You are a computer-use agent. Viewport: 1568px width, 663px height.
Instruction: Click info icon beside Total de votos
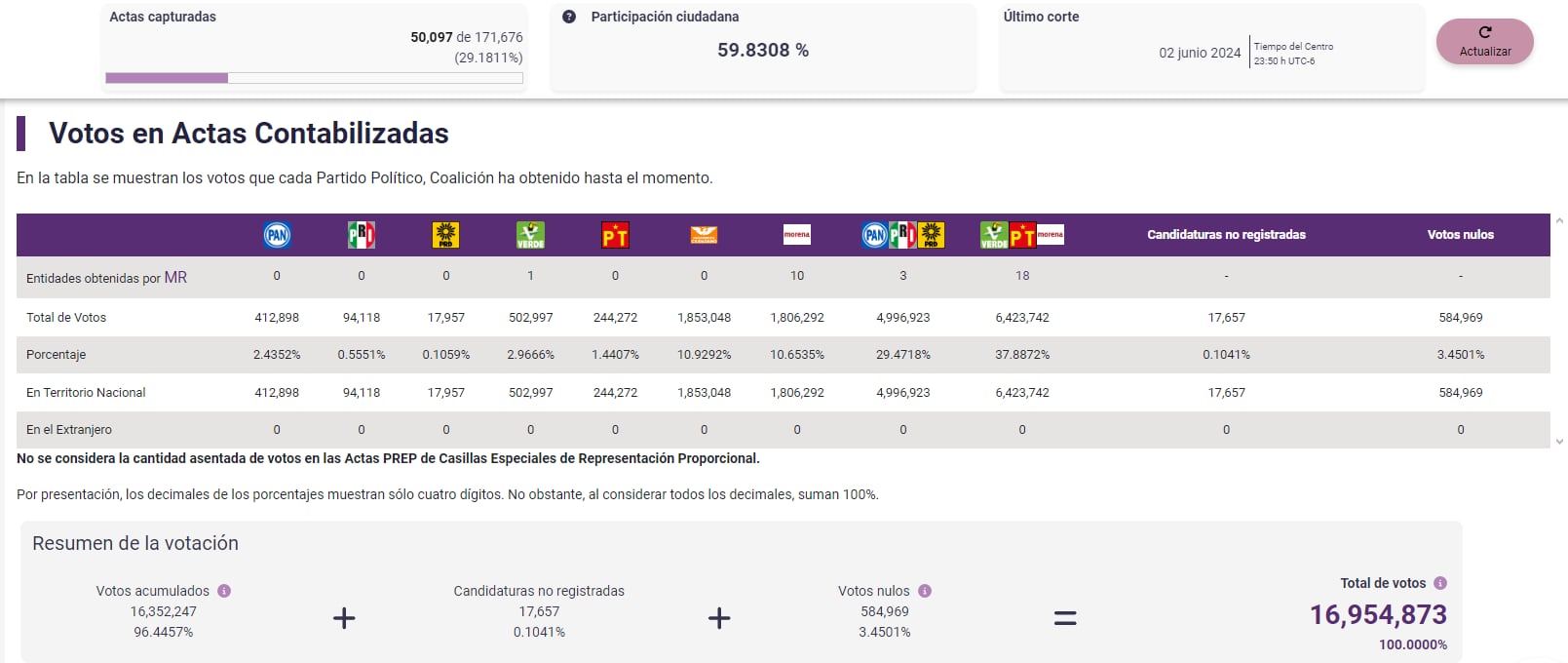(1440, 583)
